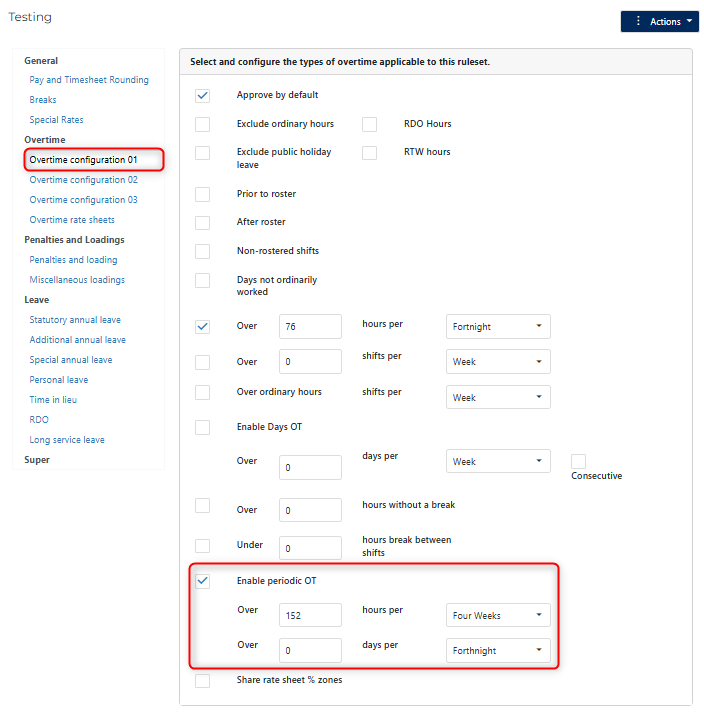Open Overtime rate sheets
The image size is (704, 718).
[72, 220]
